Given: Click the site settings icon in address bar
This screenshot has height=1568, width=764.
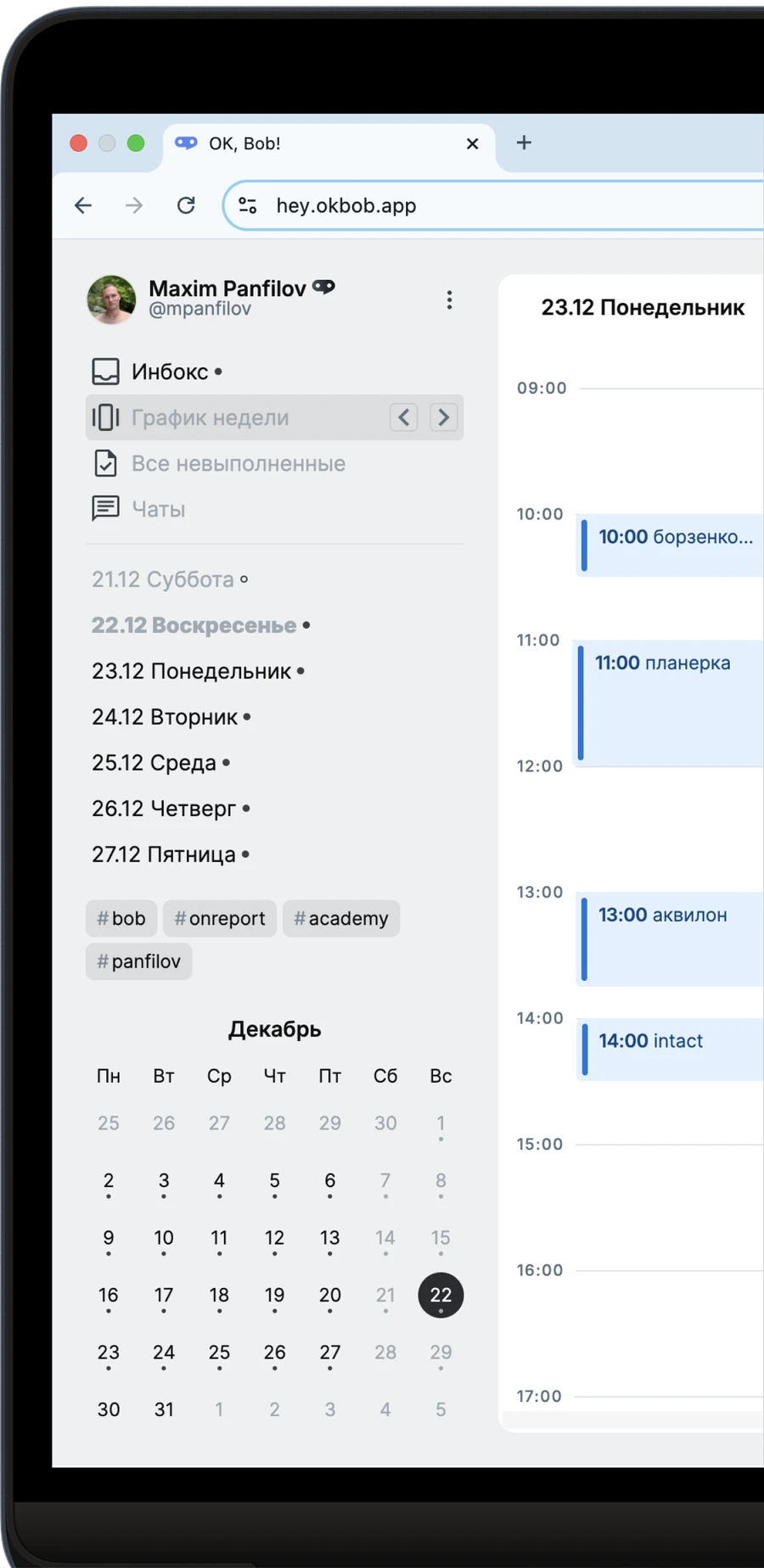Looking at the screenshot, I should click(x=247, y=205).
